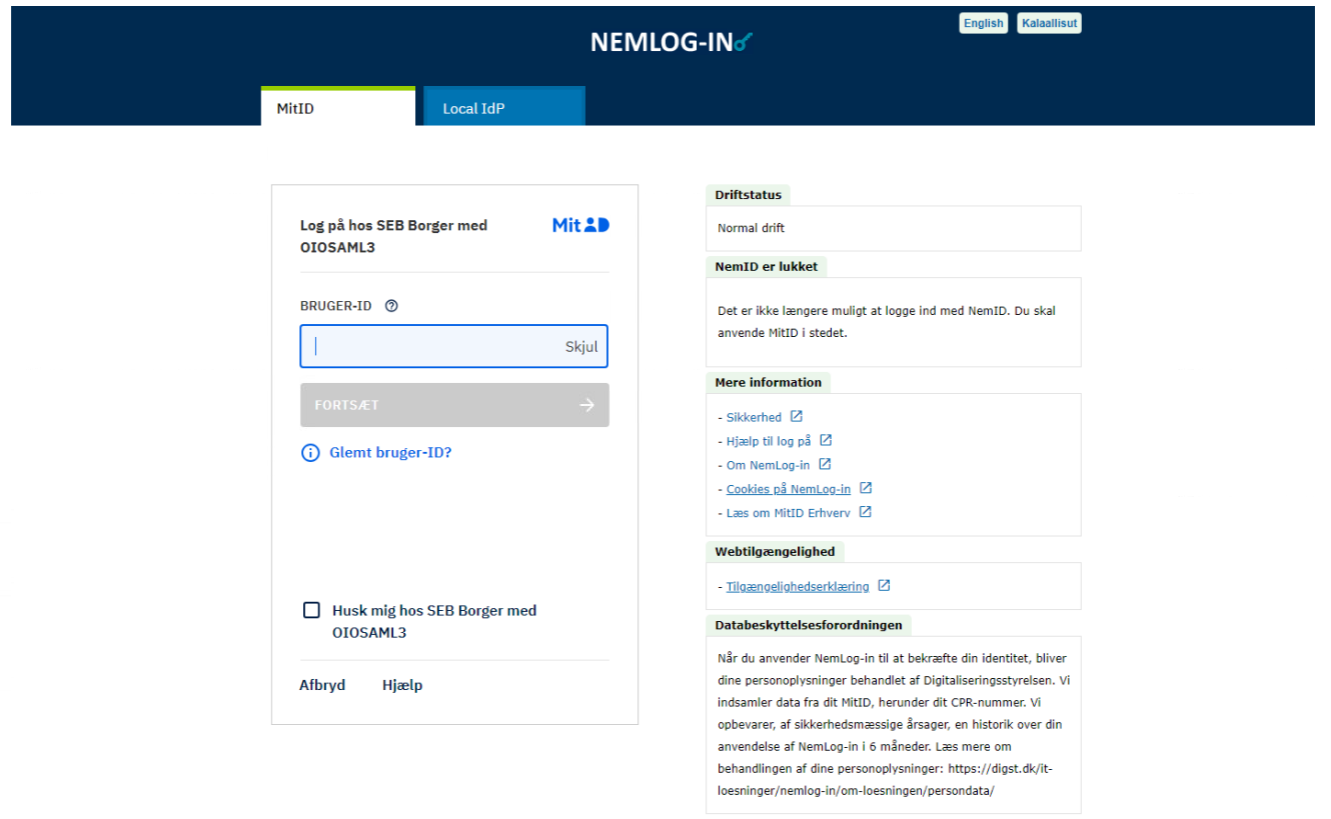Open the Hjælp til log på link

[769, 441]
